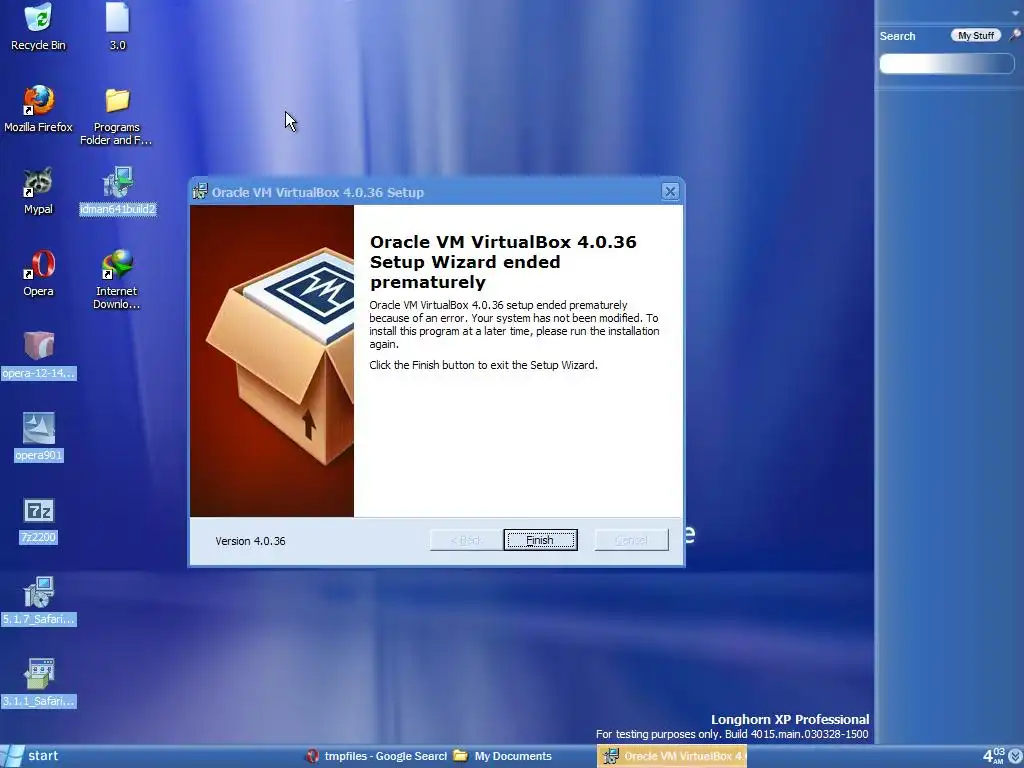1024x768 pixels.
Task: Click the Finish button in setup wizard
Action: pyautogui.click(x=540, y=540)
